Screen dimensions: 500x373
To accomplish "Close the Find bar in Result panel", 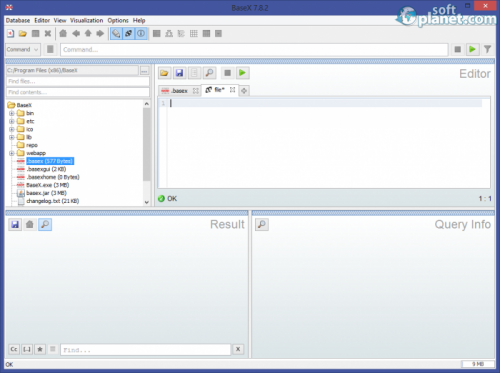I will click(x=238, y=349).
